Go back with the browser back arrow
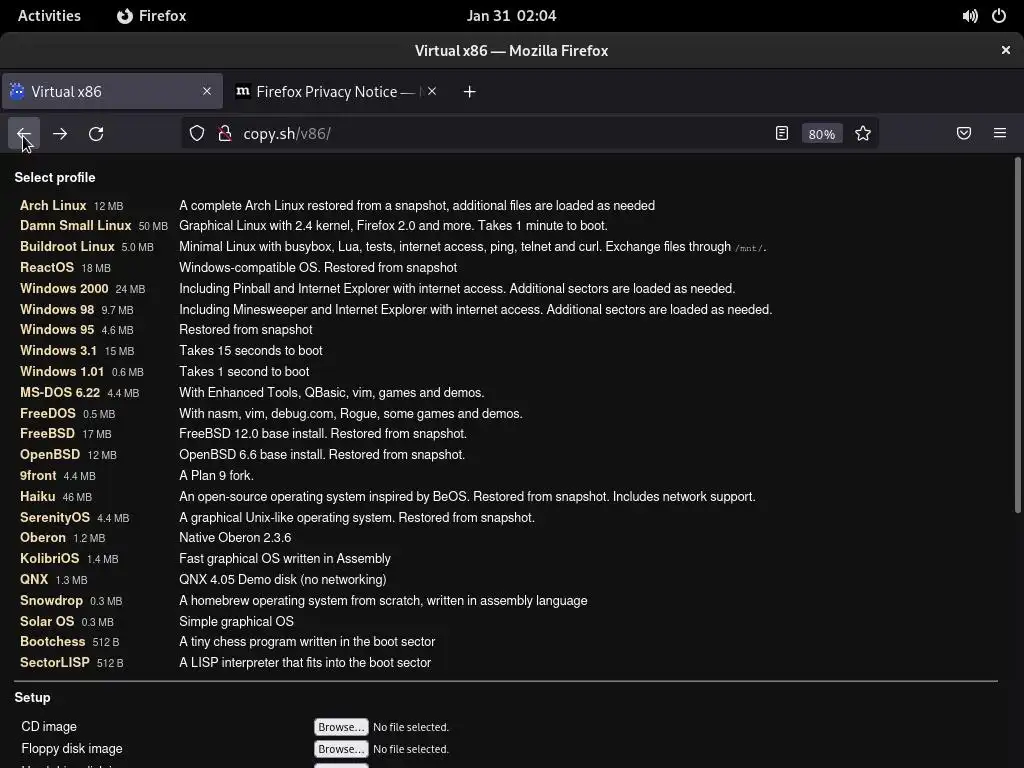The width and height of the screenshot is (1024, 768). 24,134
